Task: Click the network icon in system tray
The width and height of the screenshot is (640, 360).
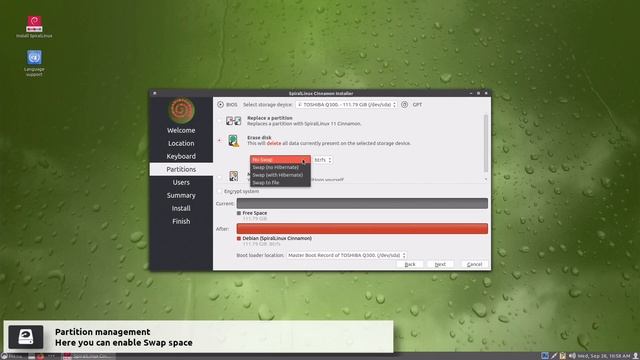Action: pyautogui.click(x=554, y=356)
